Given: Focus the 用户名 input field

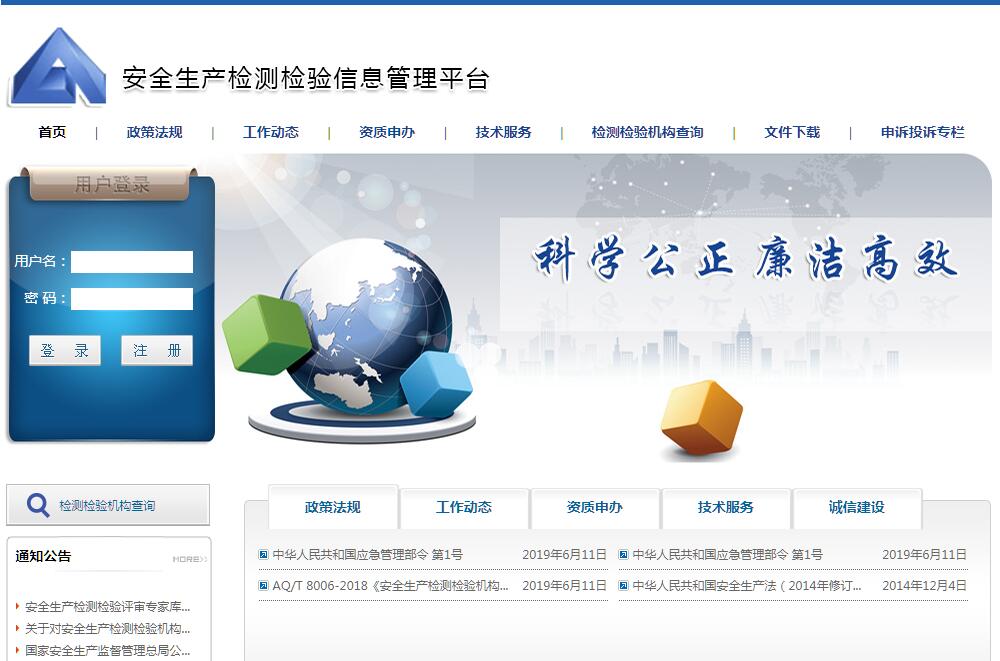Looking at the screenshot, I should point(131,262).
